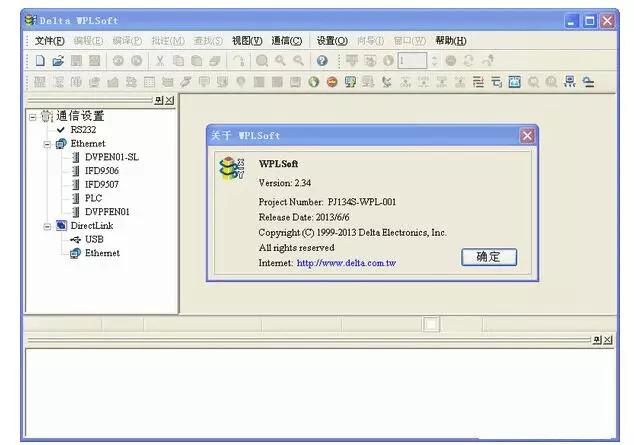This screenshot has height=445, width=634.
Task: Open the greyed 编程(E) menu
Action: coord(89,41)
